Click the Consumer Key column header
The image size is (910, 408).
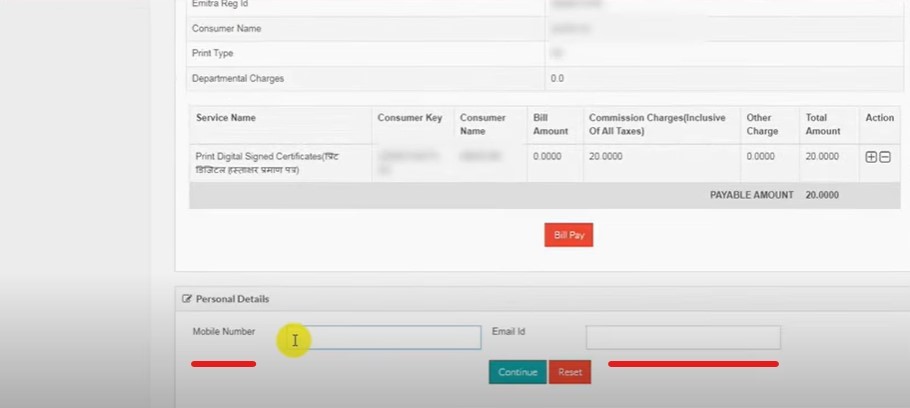409,118
